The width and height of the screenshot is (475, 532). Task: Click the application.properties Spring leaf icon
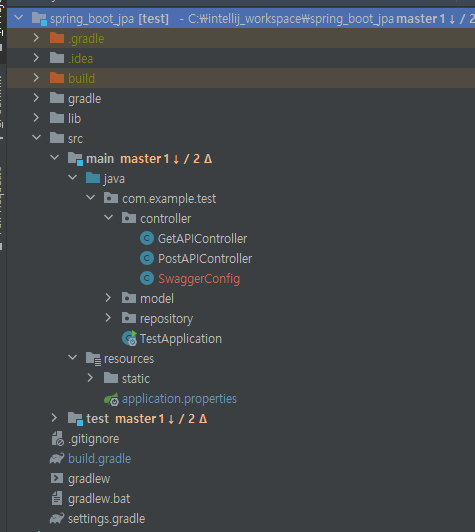point(111,399)
